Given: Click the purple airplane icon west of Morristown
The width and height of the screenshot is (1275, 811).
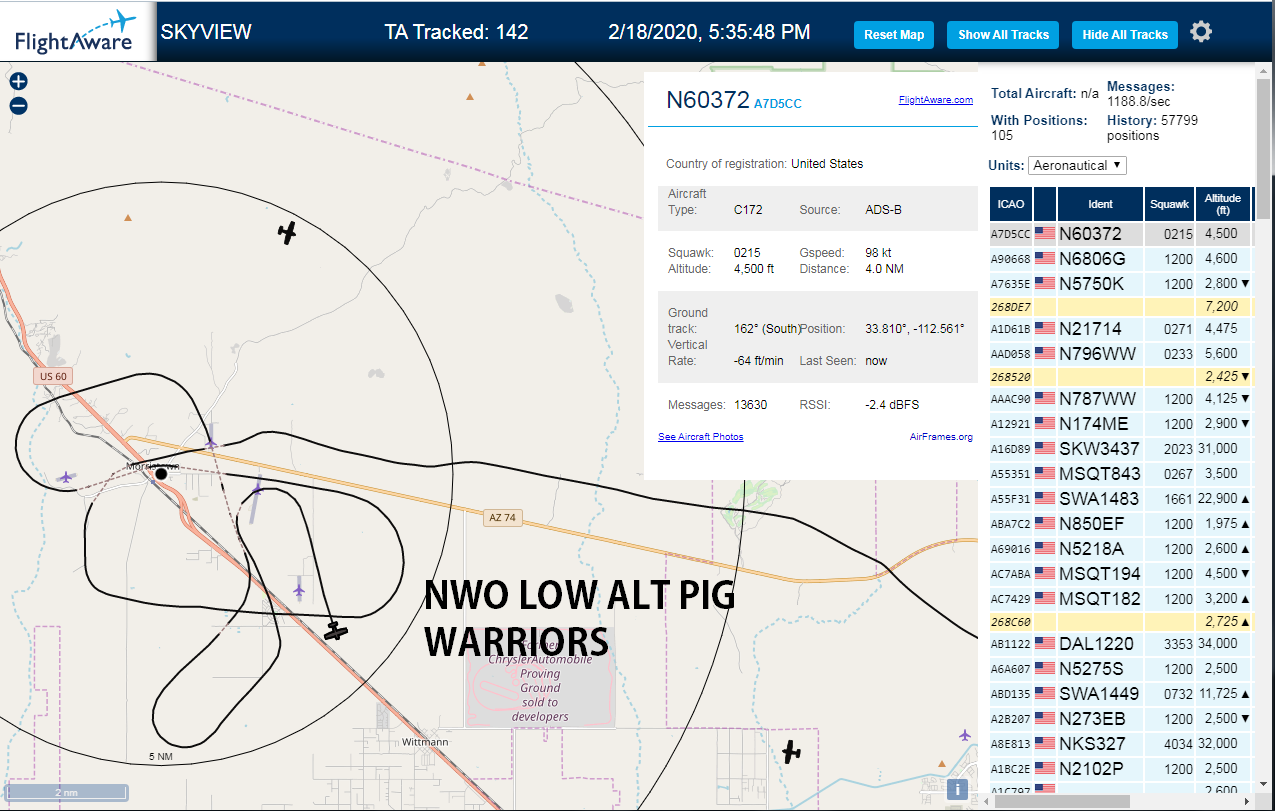Looking at the screenshot, I should pos(66,477).
